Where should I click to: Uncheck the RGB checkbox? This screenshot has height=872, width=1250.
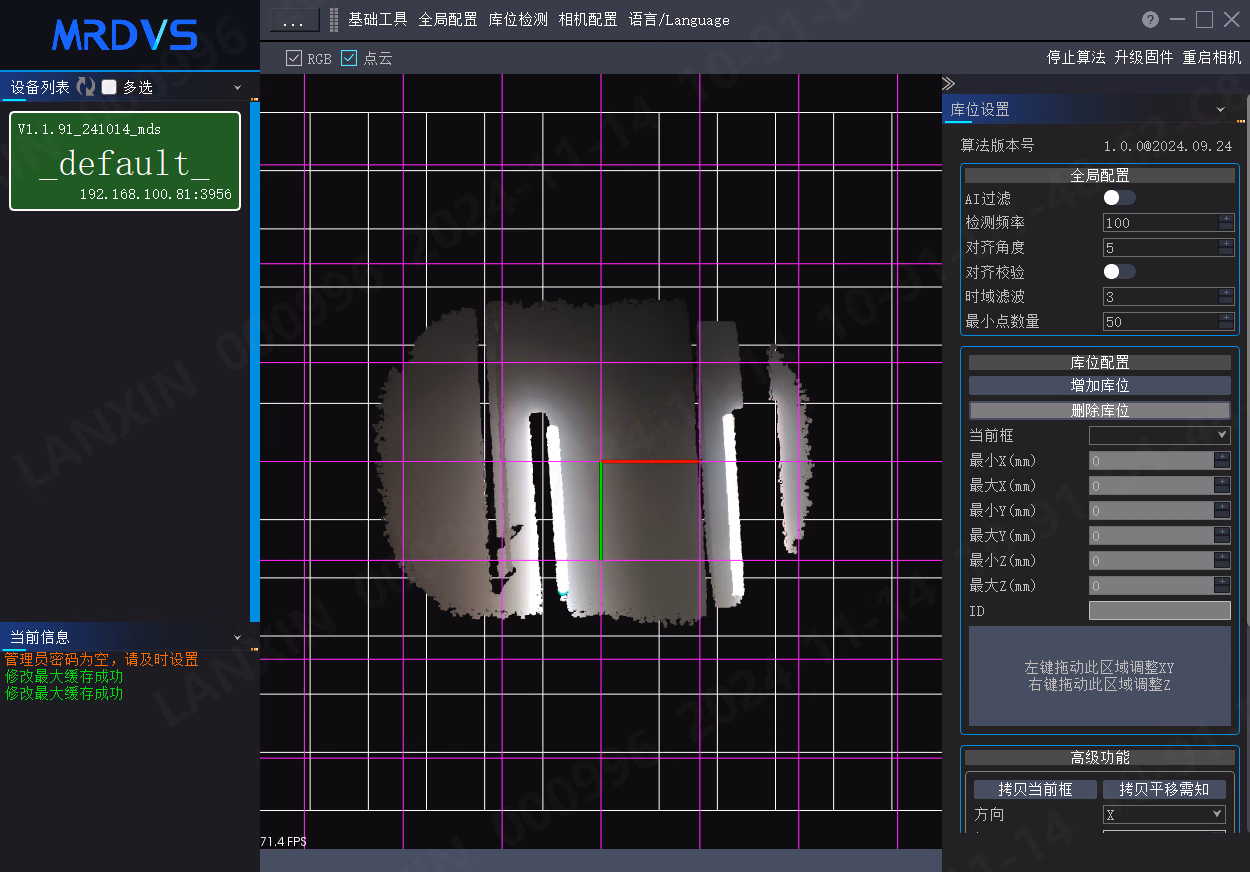(294, 58)
